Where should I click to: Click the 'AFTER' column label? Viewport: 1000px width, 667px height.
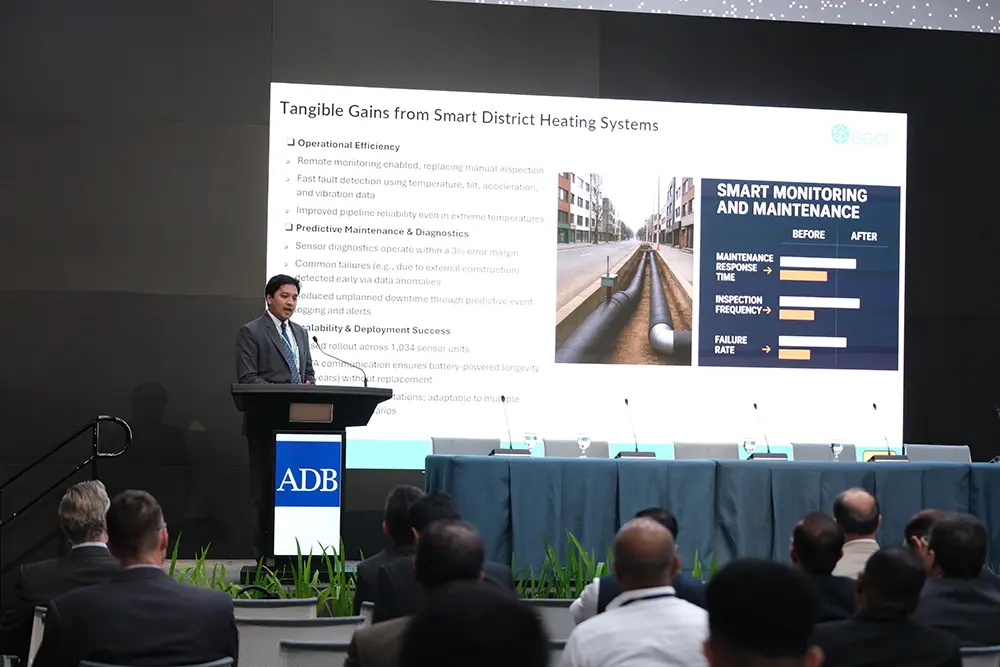pyautogui.click(x=864, y=236)
